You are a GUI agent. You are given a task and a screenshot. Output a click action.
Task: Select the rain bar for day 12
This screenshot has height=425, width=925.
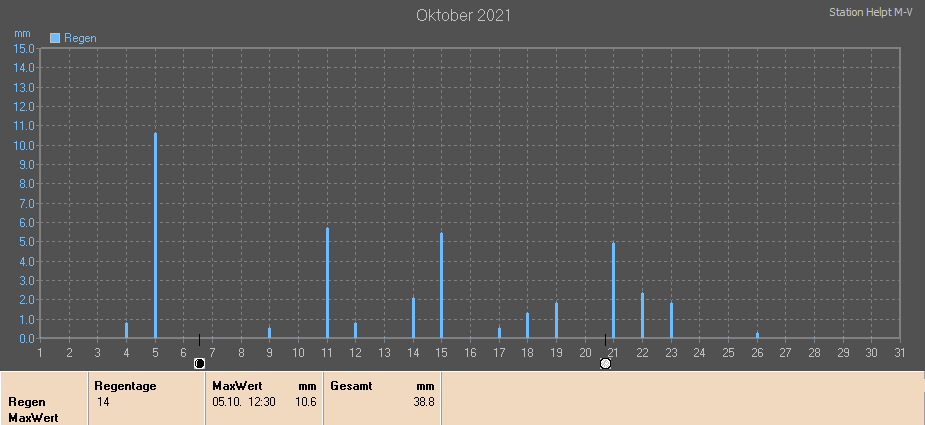coord(355,331)
